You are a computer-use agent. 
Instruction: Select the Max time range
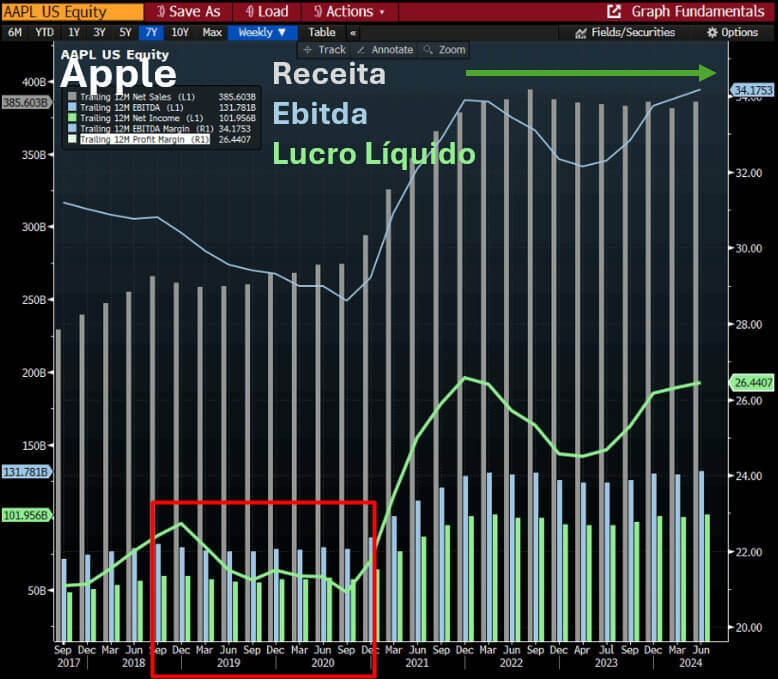coord(212,33)
